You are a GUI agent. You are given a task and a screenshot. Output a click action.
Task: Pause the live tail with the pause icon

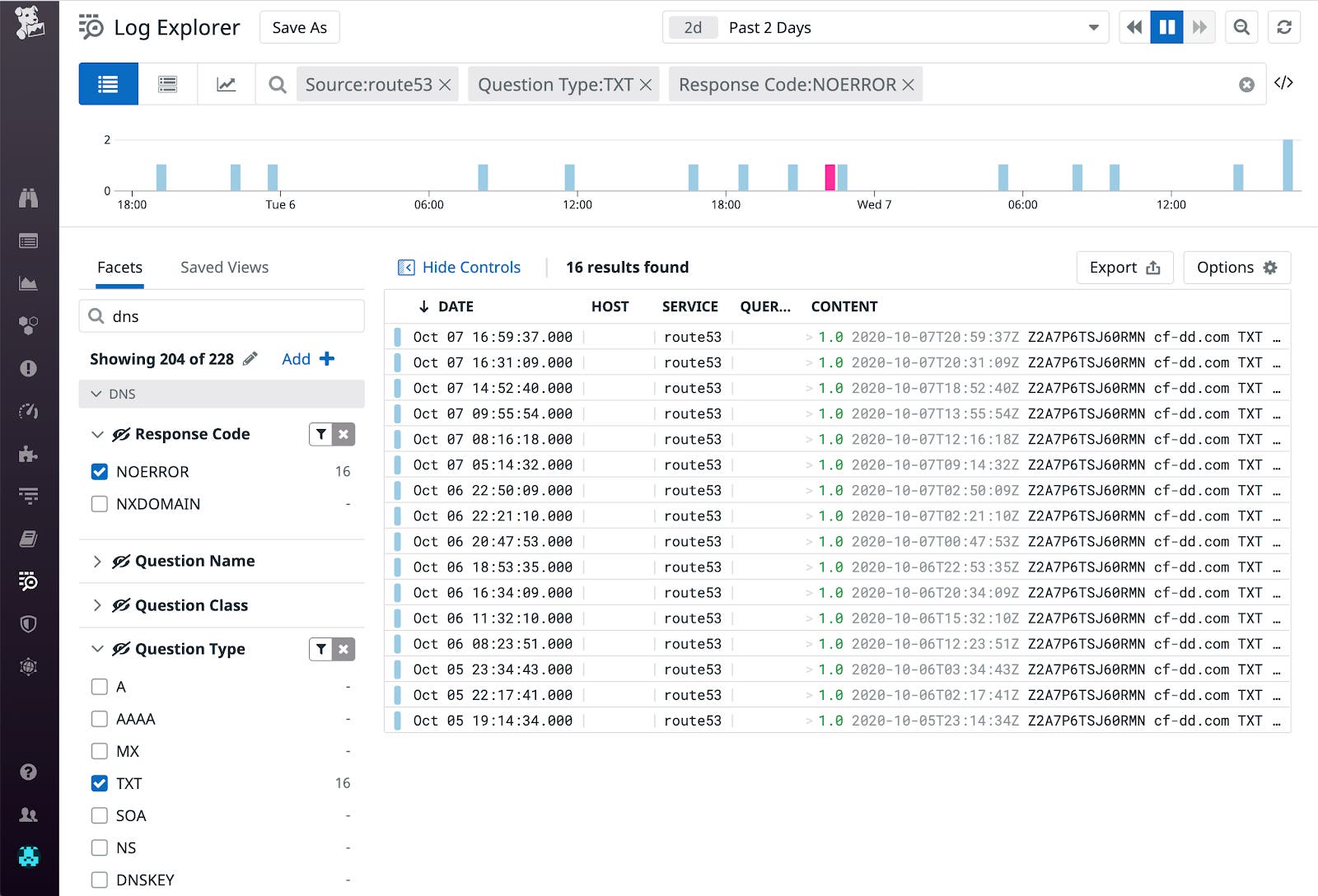(1166, 26)
